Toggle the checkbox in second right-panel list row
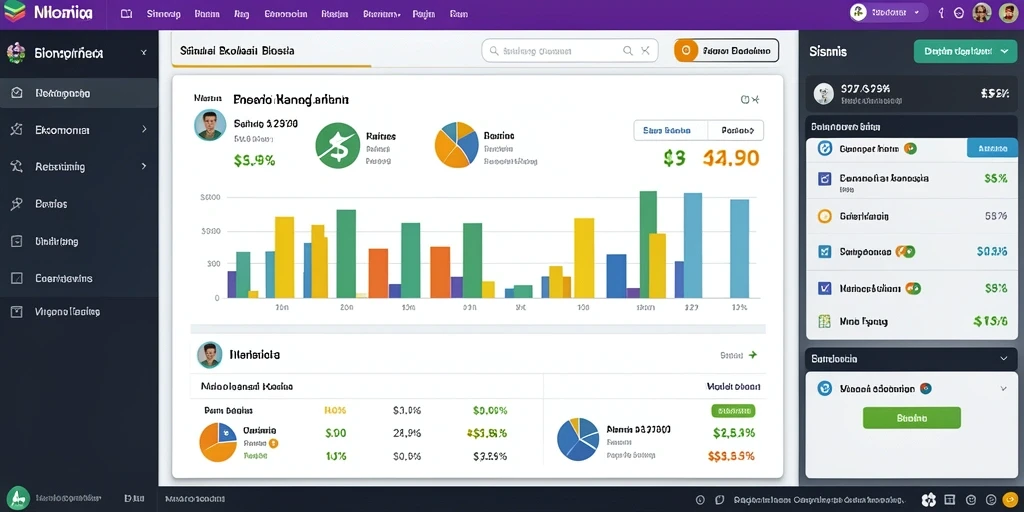 825,178
